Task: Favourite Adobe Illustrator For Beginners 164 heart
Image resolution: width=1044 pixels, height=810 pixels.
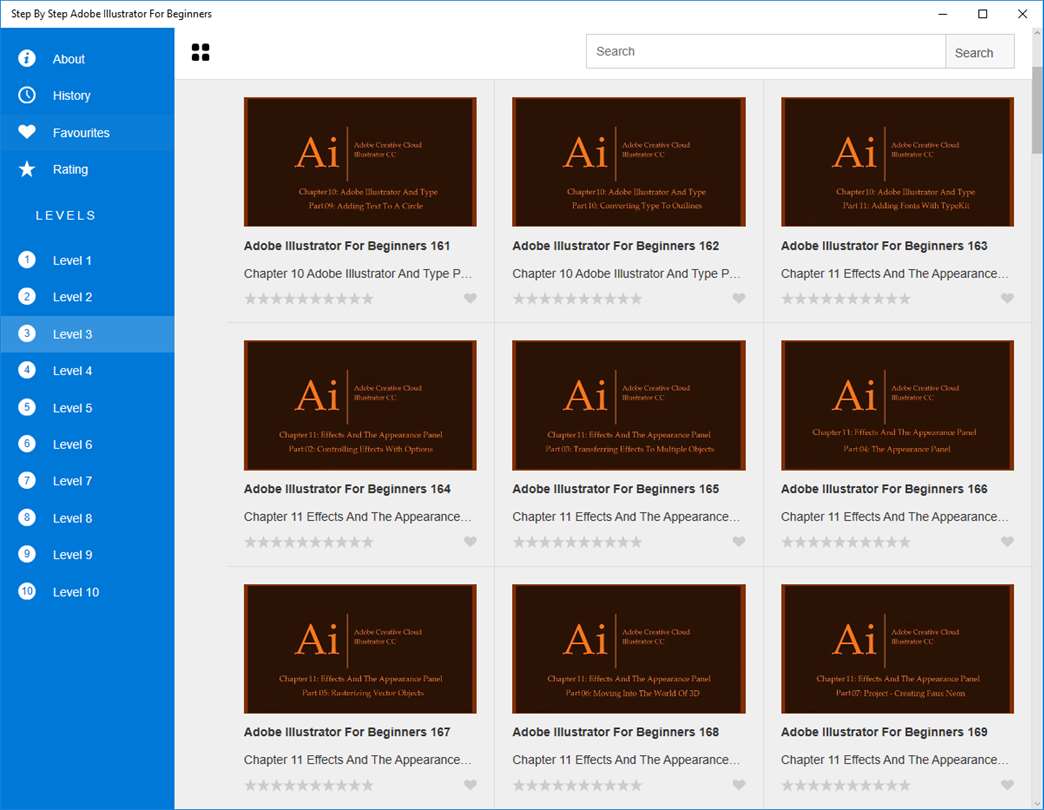Action: pos(470,542)
